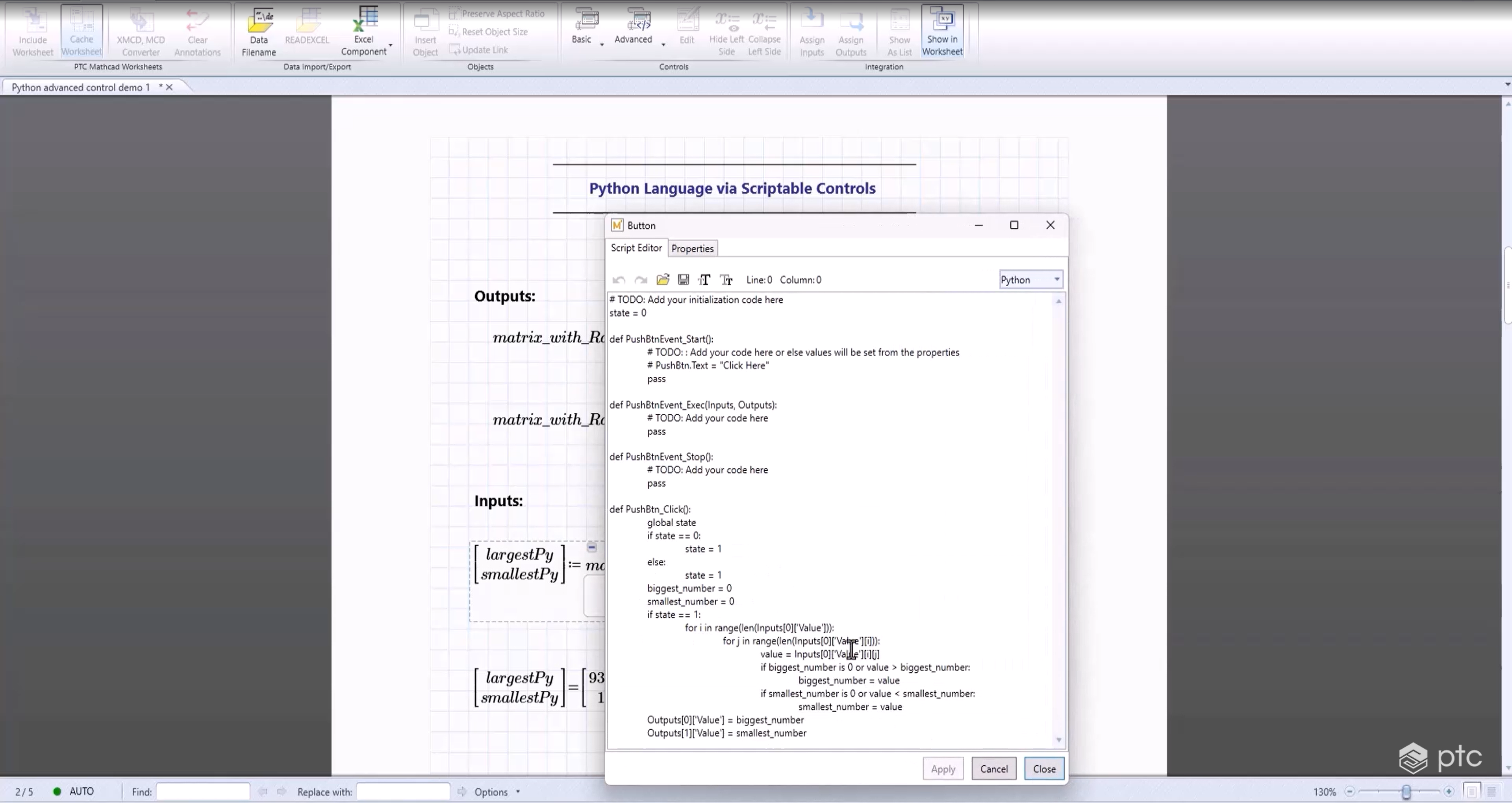The width and height of the screenshot is (1512, 803).
Task: Open script file with folder icon
Action: click(663, 279)
